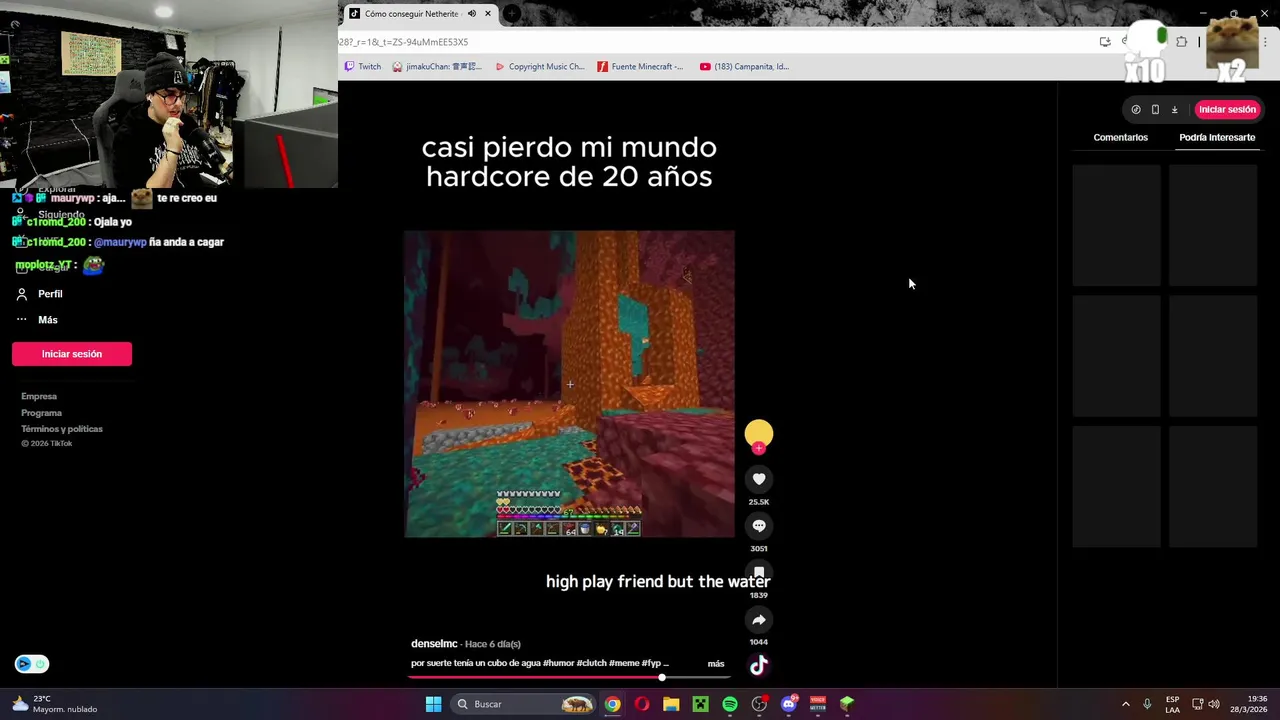Image resolution: width=1280 pixels, height=720 pixels.
Task: Click the Minecraft video to pause playback
Action: point(569,384)
